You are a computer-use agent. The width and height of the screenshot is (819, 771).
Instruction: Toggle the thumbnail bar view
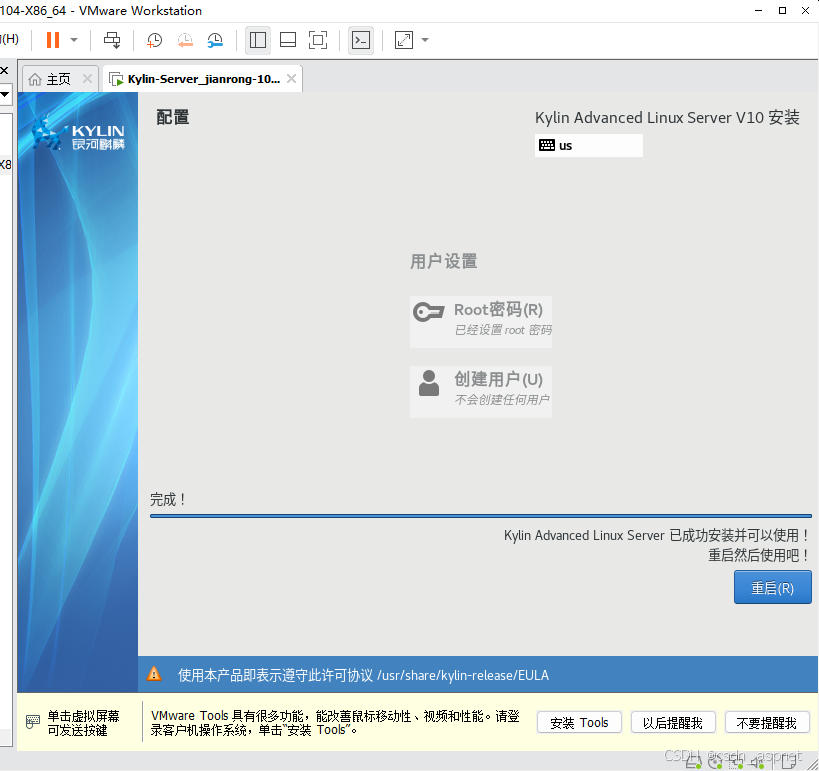(x=288, y=40)
